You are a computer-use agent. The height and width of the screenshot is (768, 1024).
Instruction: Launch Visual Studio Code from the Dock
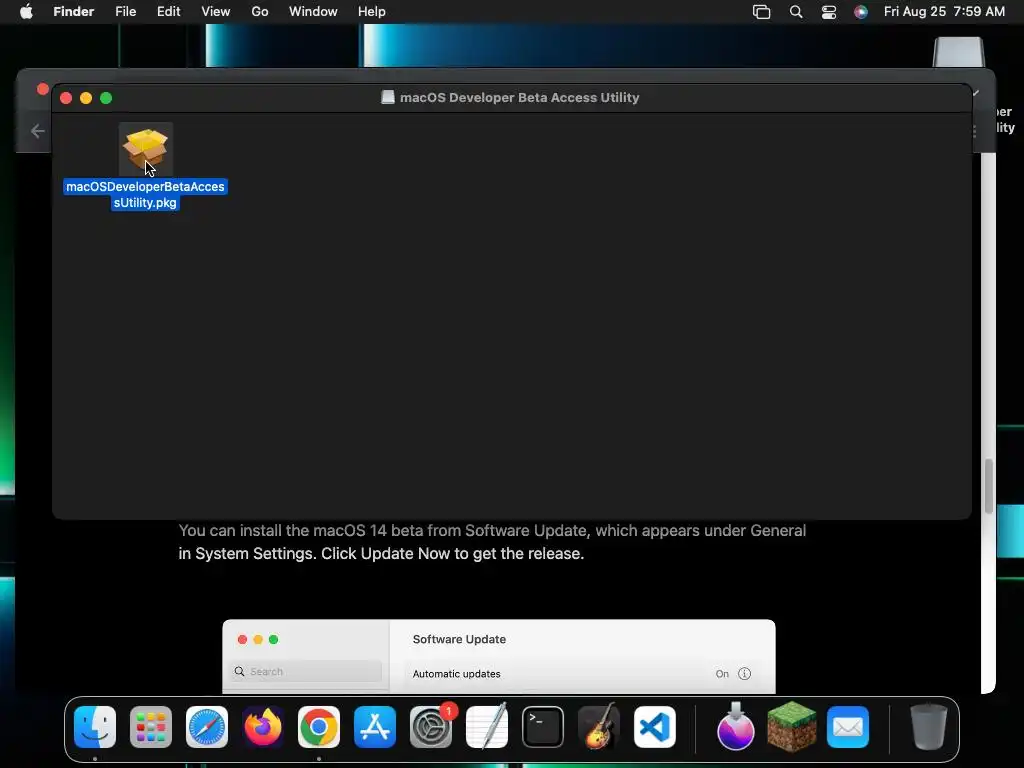655,727
